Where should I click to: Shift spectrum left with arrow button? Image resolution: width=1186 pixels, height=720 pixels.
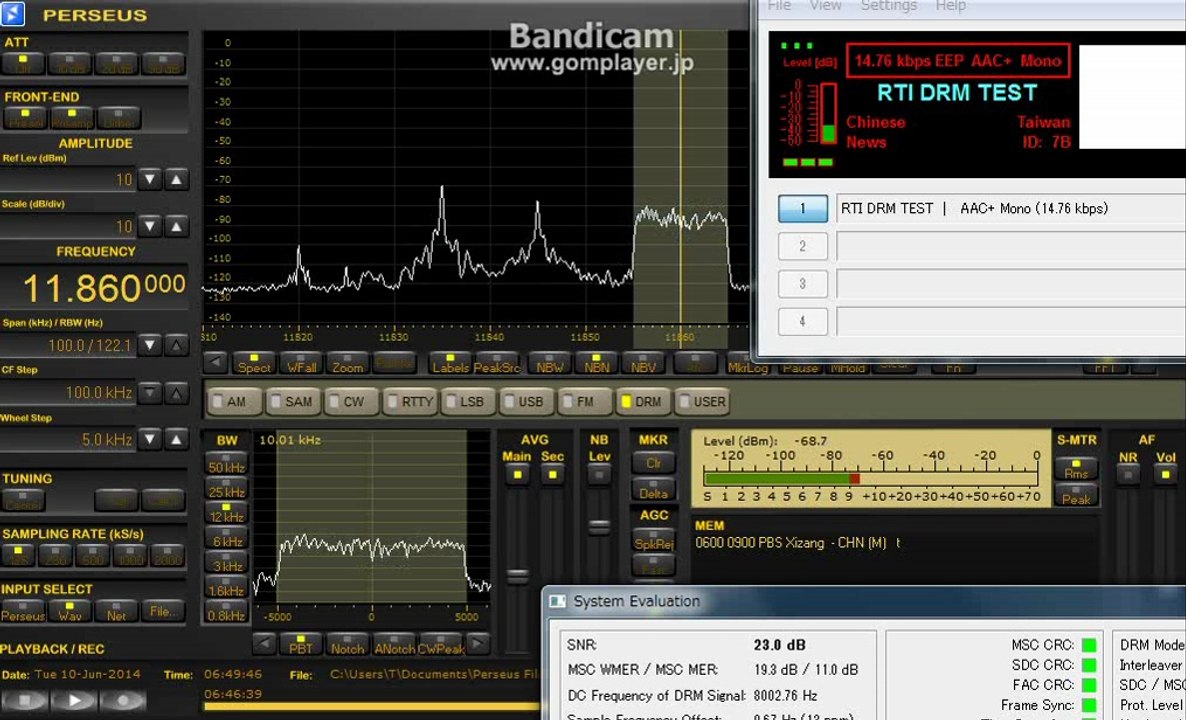(x=216, y=363)
